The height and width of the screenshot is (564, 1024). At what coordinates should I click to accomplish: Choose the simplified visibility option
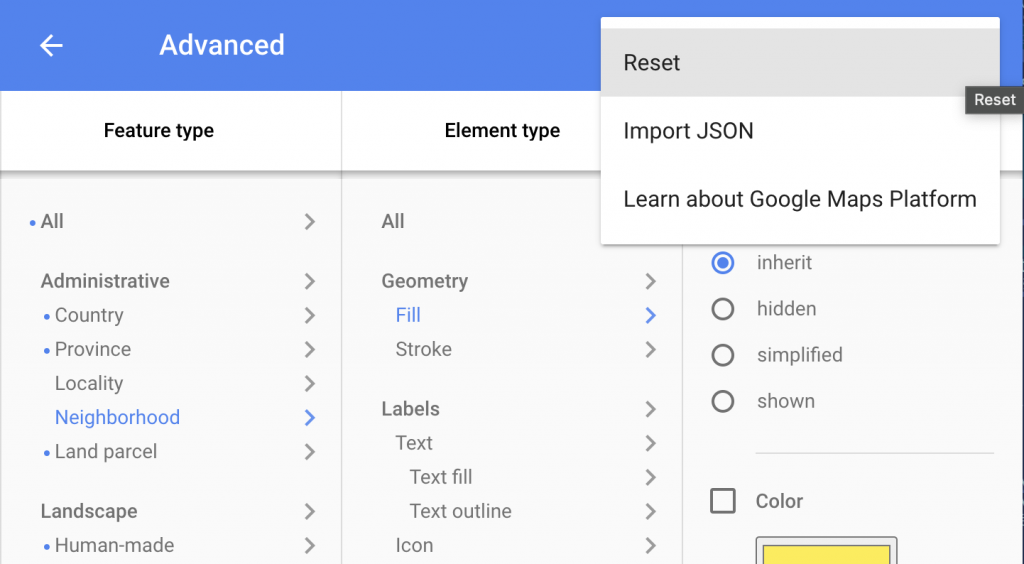point(722,355)
